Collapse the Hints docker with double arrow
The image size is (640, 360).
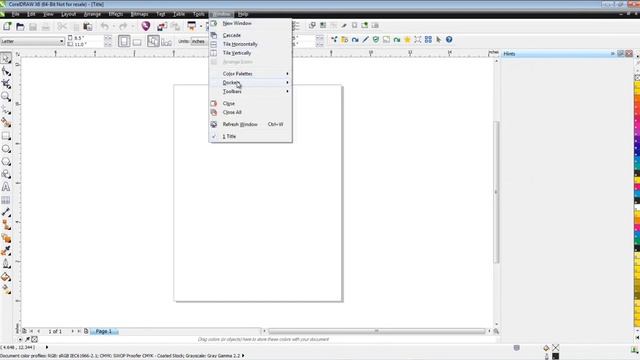tap(613, 53)
